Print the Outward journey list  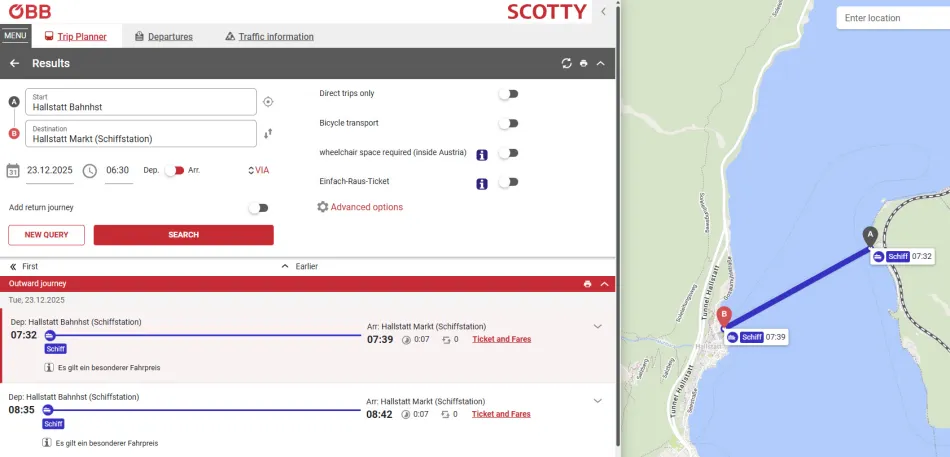(x=587, y=284)
